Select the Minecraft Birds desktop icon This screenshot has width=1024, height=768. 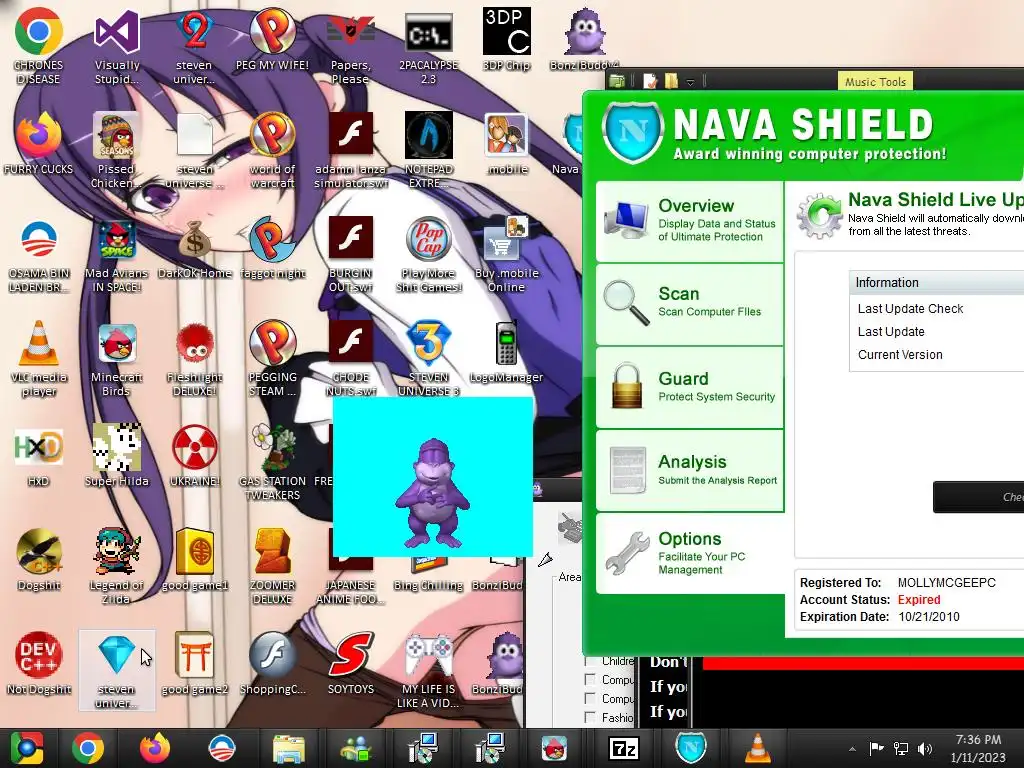click(x=116, y=359)
